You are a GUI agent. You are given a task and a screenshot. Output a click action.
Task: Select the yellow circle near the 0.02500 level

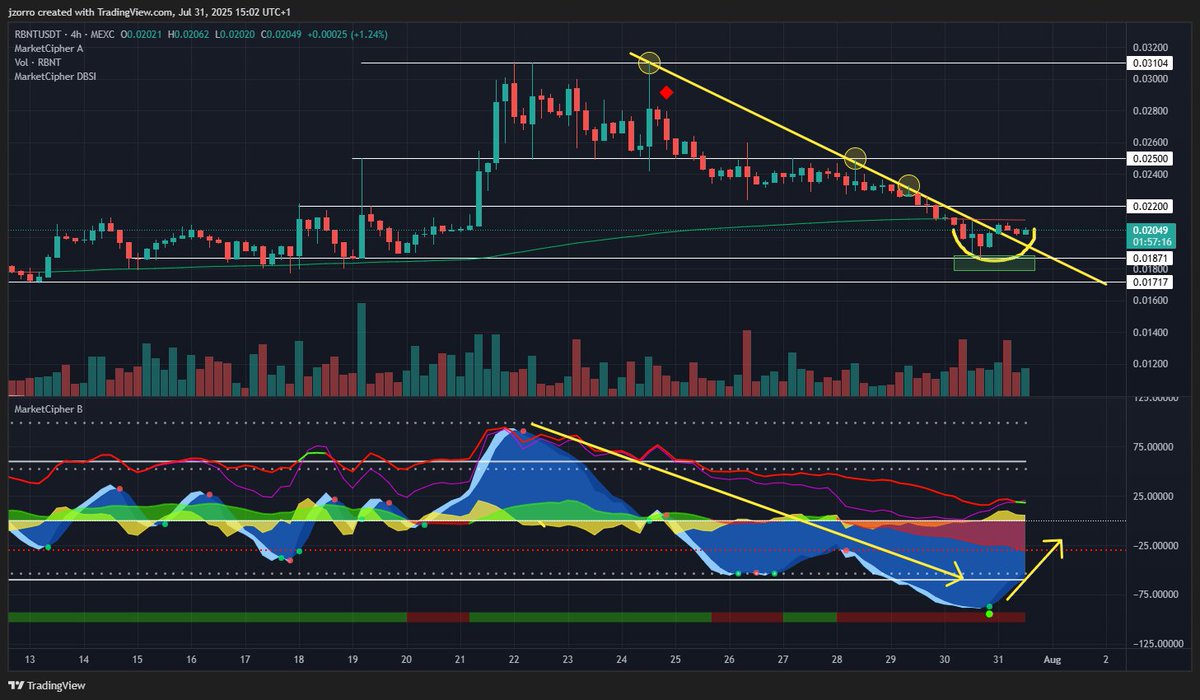pyautogui.click(x=856, y=158)
